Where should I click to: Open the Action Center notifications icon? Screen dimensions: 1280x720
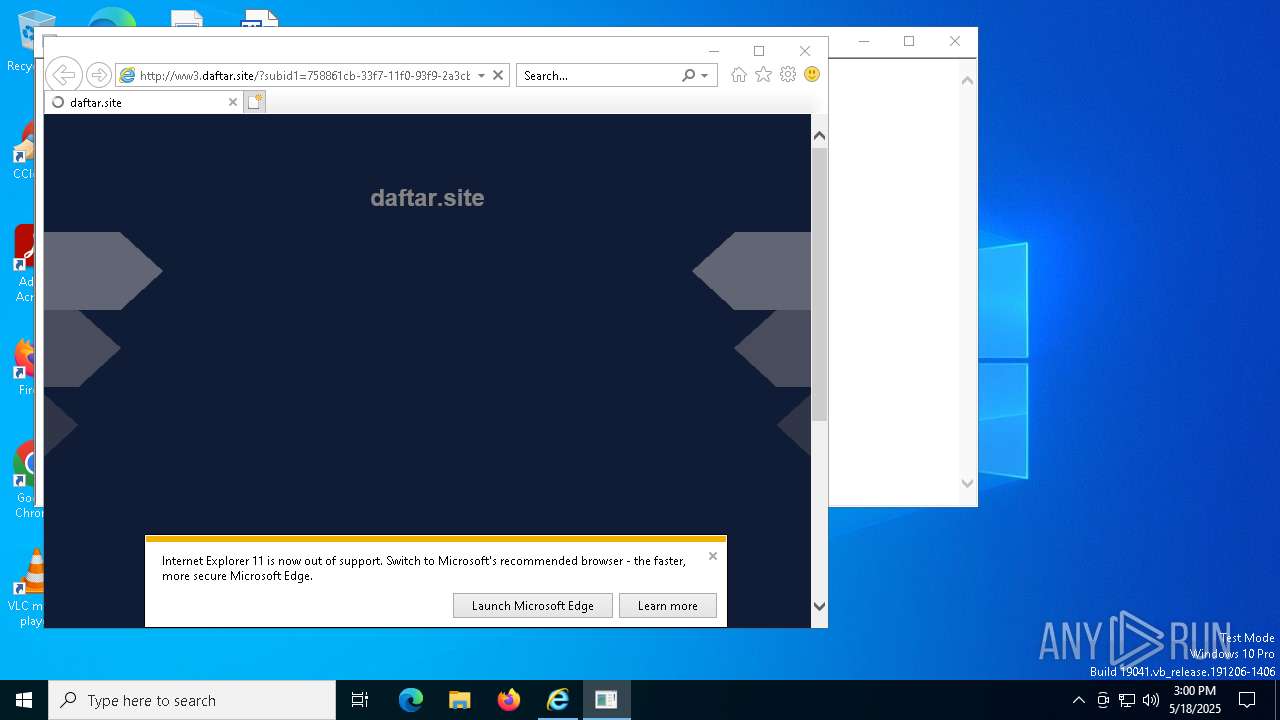(1247, 700)
